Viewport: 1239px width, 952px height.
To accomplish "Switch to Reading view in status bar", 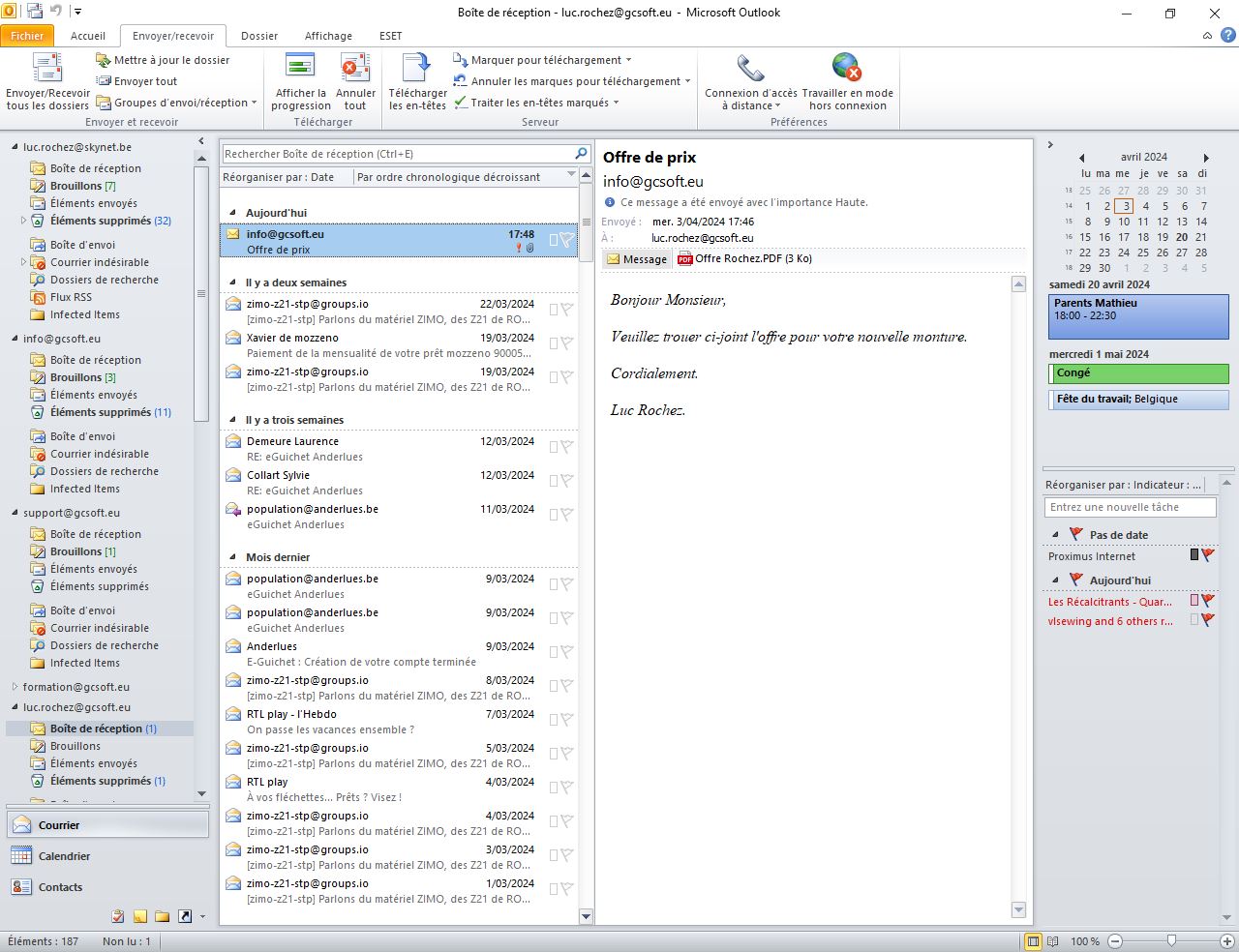I will 1053,941.
